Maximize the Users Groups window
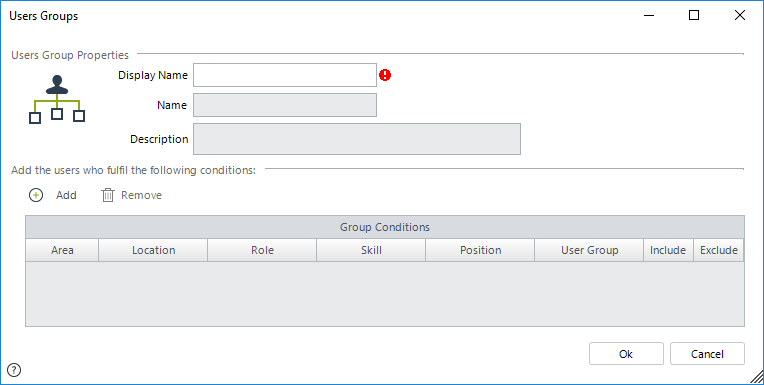Viewport: 764px width, 385px height. click(694, 16)
